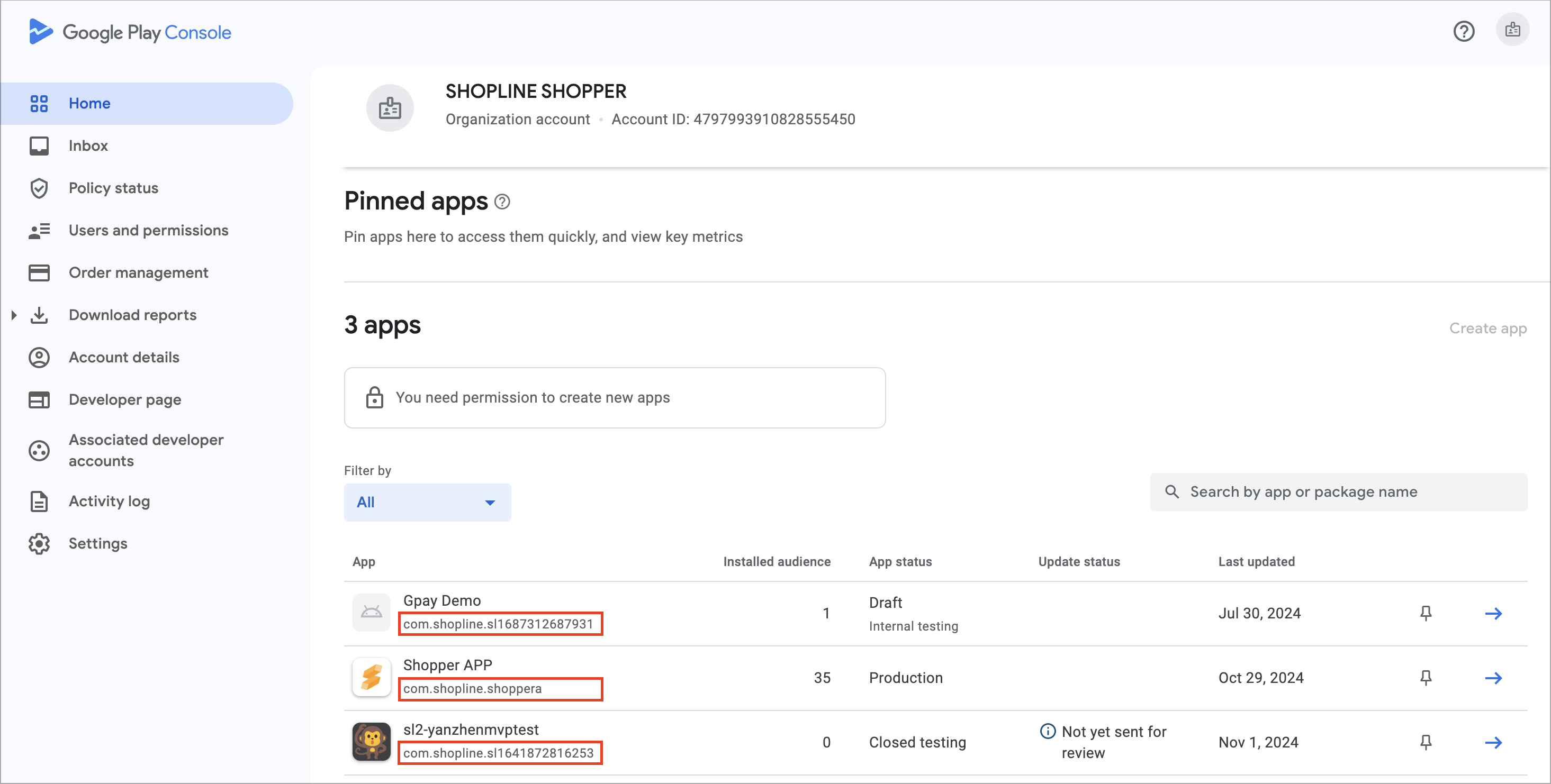Click package name com.shopline.sl1687312687931
Viewport: 1551px width, 784px height.
(x=499, y=624)
